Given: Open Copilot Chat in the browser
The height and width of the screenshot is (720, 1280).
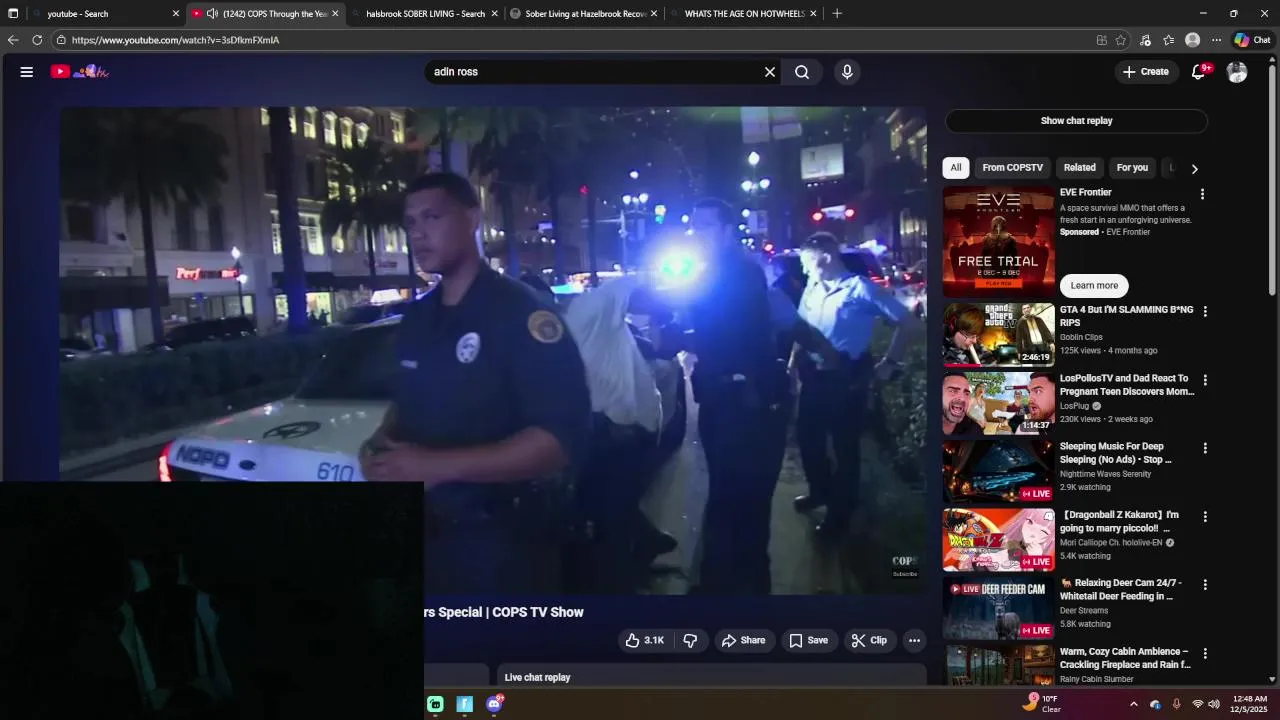Looking at the screenshot, I should [x=1252, y=40].
